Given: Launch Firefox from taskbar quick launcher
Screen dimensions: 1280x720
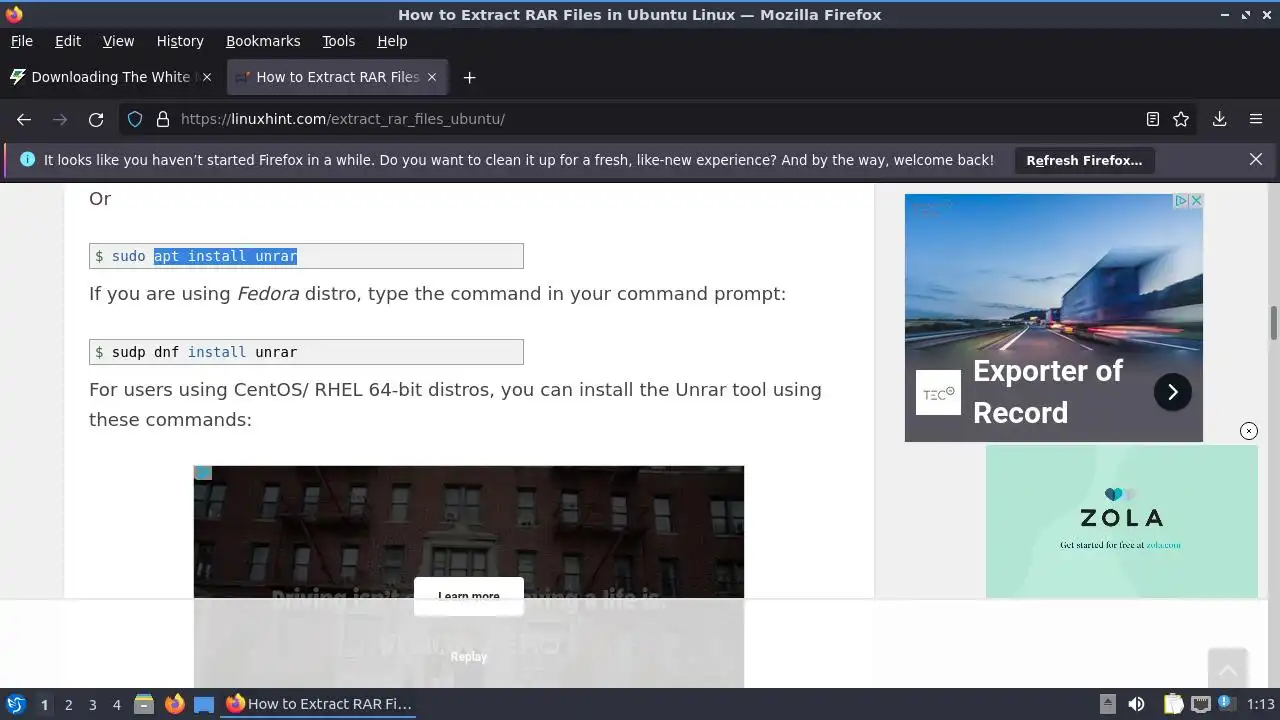Looking at the screenshot, I should pos(174,704).
